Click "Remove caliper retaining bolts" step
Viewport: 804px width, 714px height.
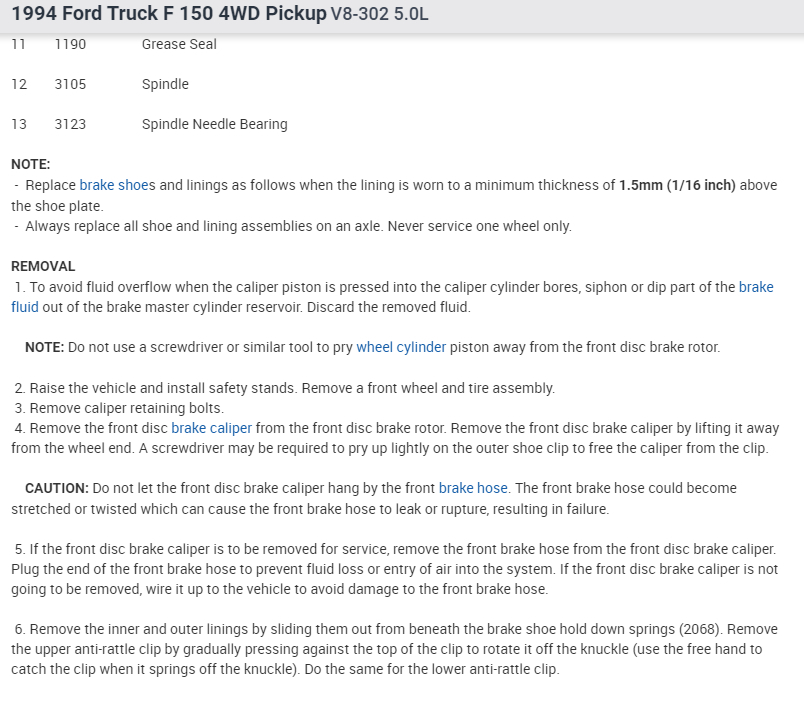click(127, 408)
